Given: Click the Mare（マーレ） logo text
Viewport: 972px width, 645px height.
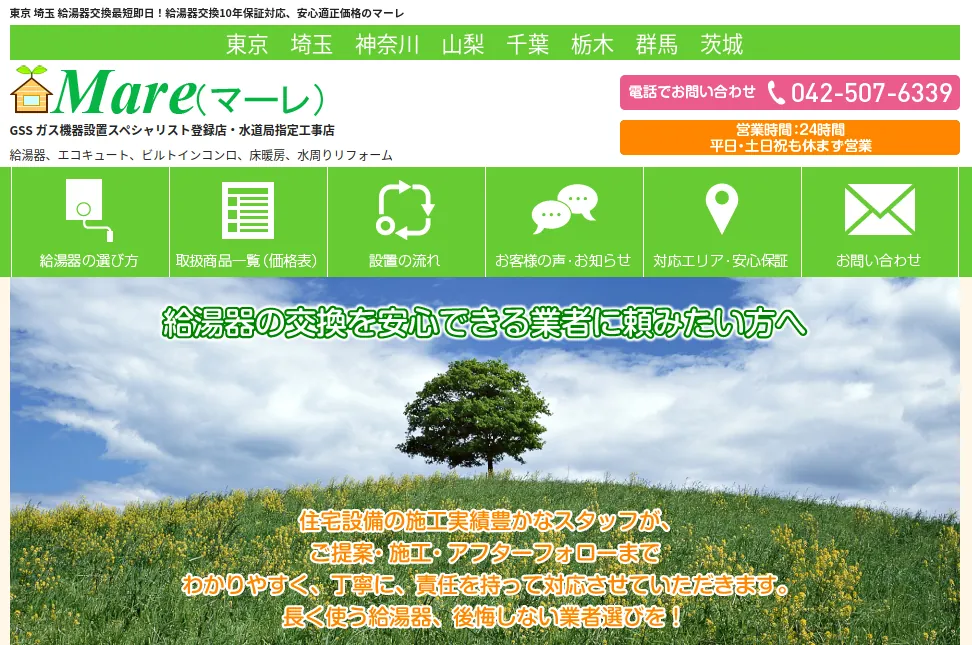Looking at the screenshot, I should click(189, 92).
